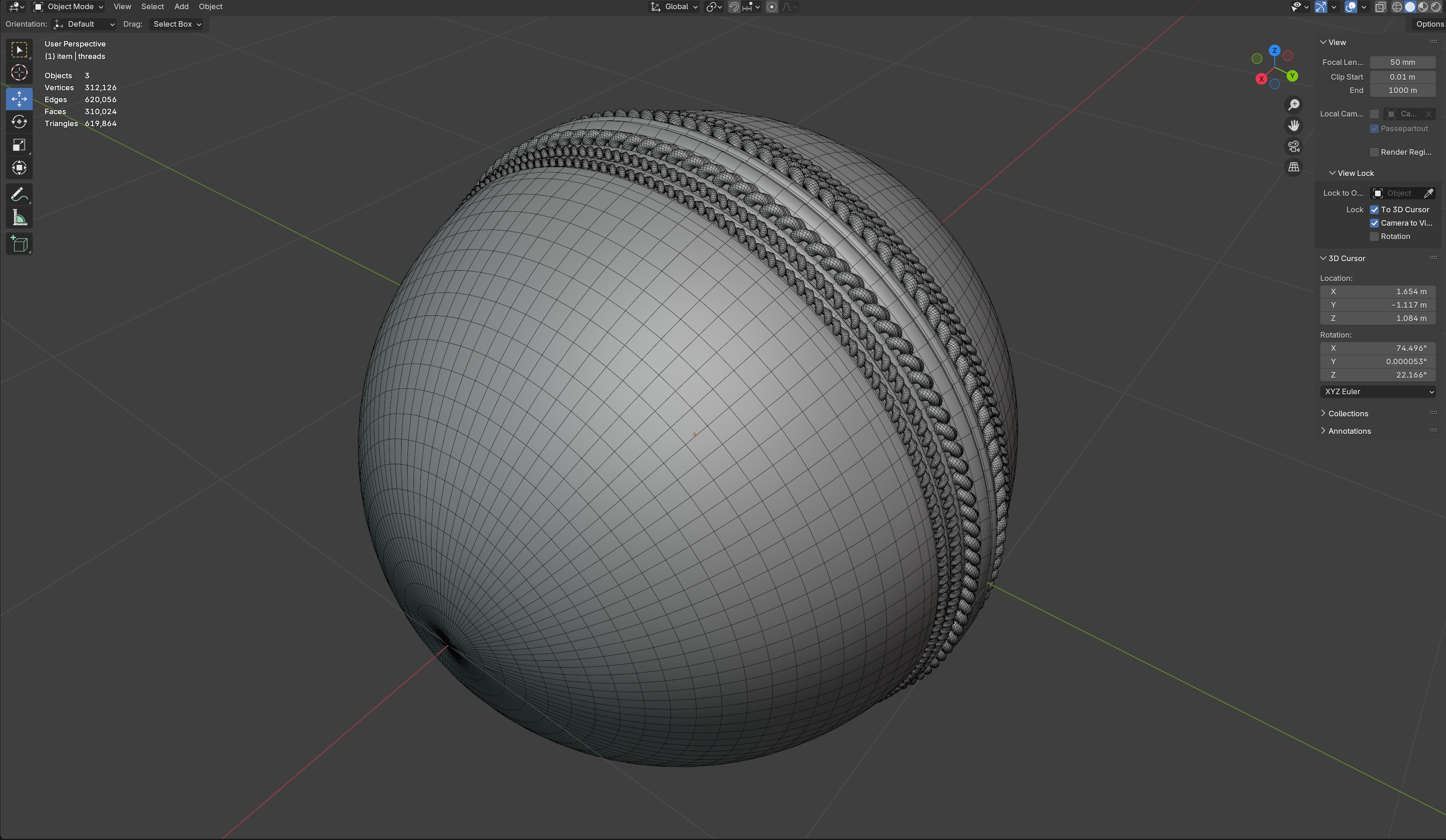Toggle the camera view icon

tap(1294, 146)
